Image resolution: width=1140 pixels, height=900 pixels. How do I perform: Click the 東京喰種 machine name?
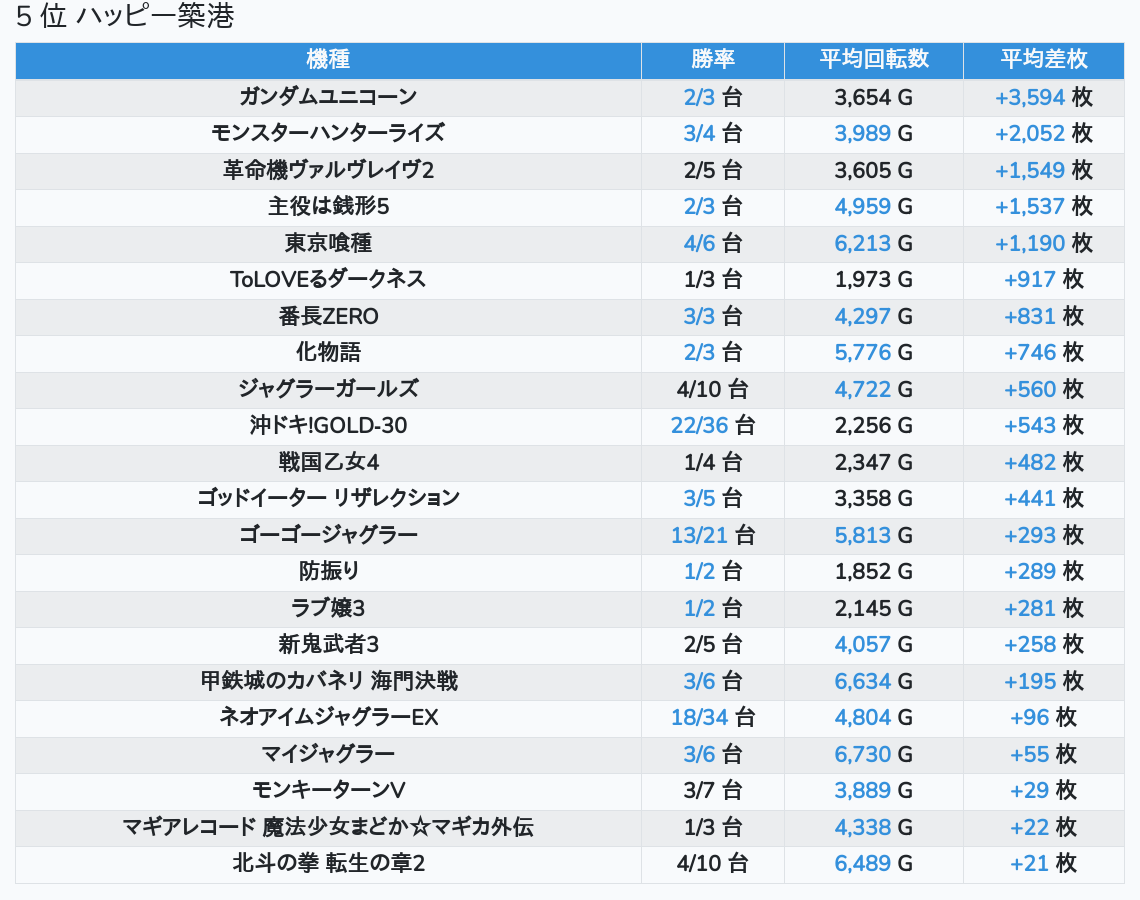328,243
